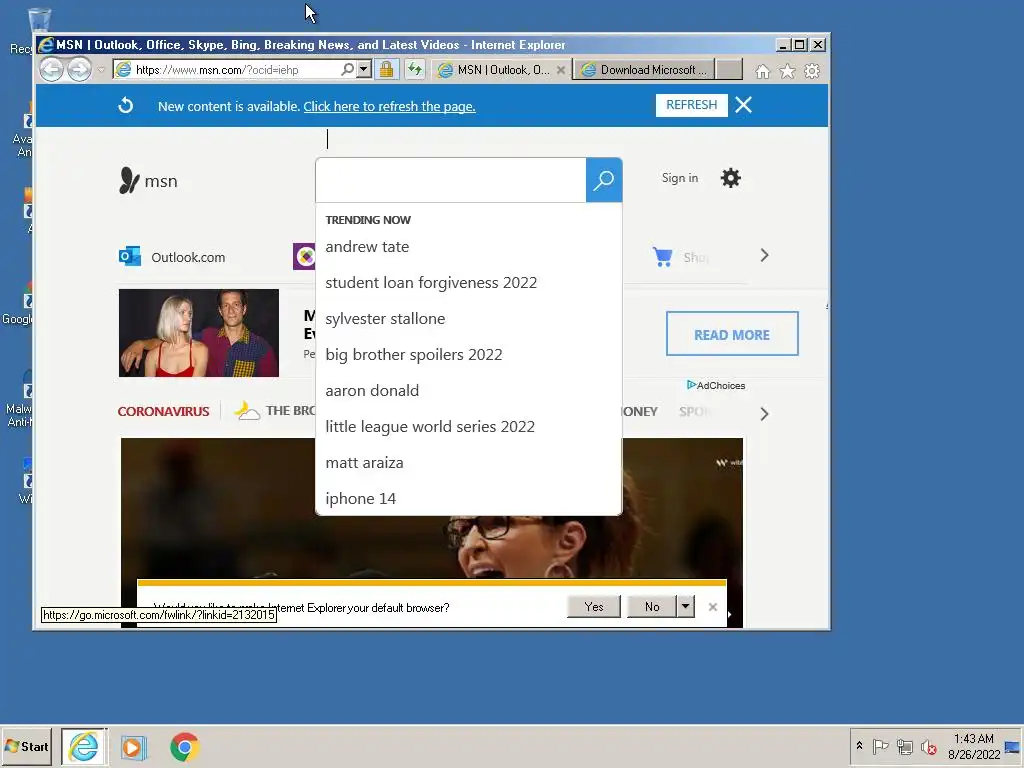Click the msn butterfly logo

148,181
